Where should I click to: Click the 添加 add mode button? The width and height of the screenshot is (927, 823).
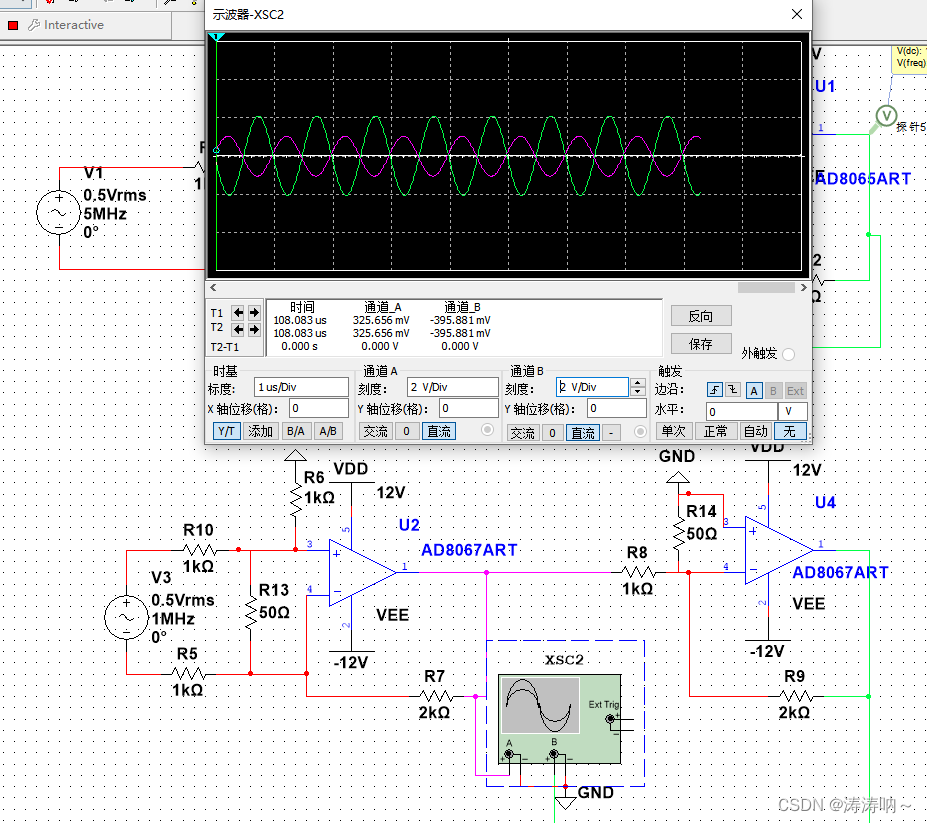click(x=260, y=431)
